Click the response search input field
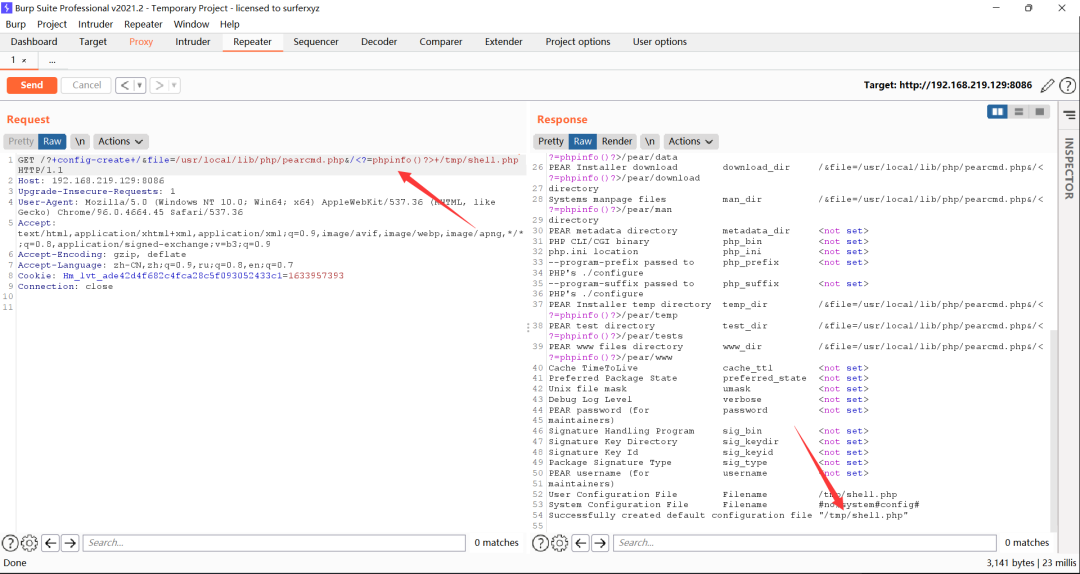Image resolution: width=1080 pixels, height=574 pixels. click(x=804, y=543)
